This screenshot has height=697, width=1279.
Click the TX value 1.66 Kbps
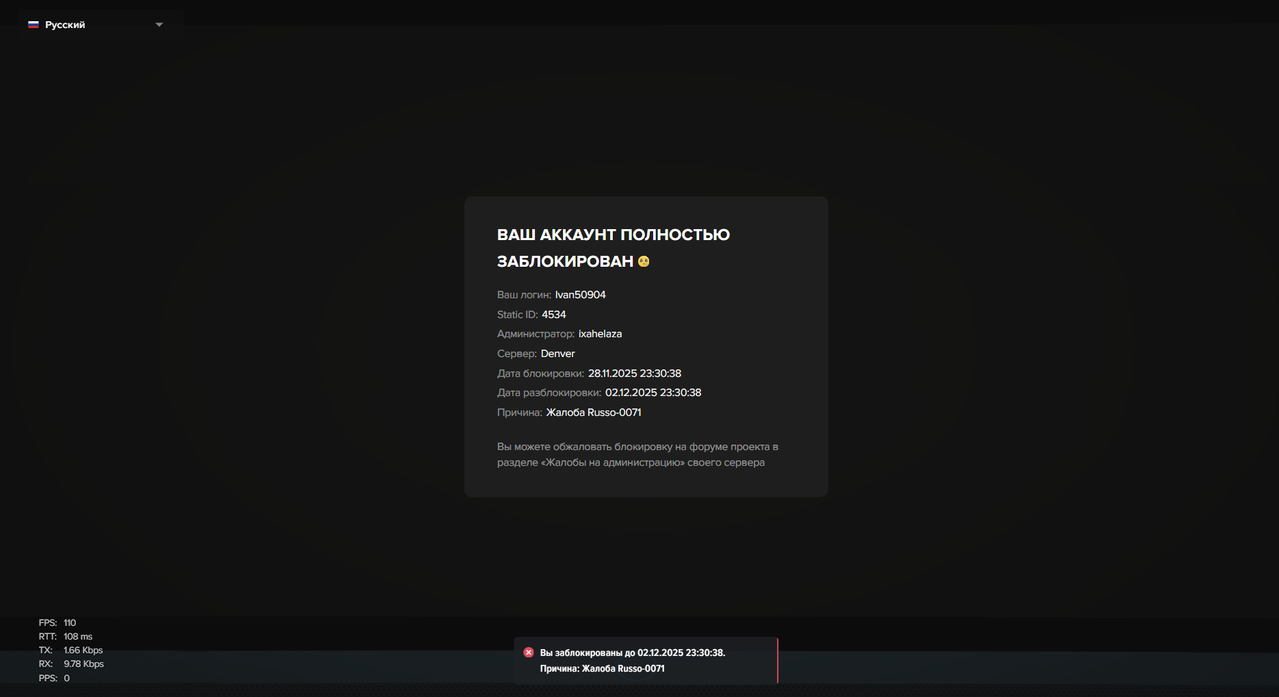pos(83,650)
